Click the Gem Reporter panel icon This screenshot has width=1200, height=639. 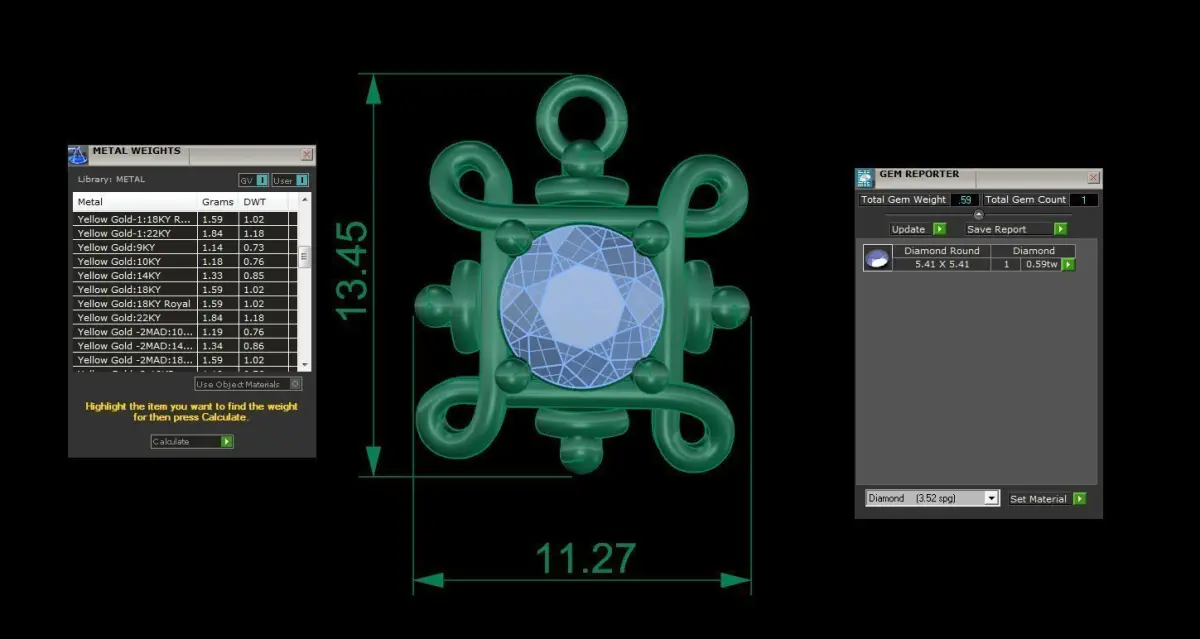(865, 178)
